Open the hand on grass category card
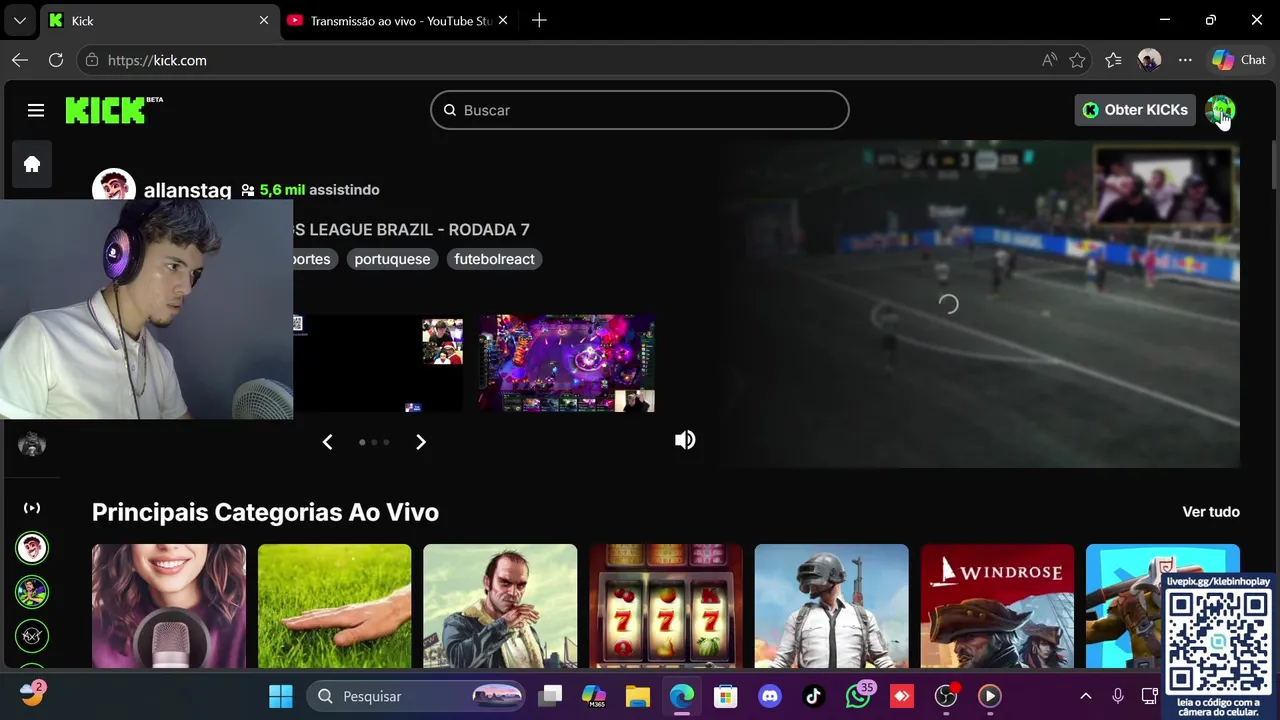Viewport: 1280px width, 720px height. [335, 606]
